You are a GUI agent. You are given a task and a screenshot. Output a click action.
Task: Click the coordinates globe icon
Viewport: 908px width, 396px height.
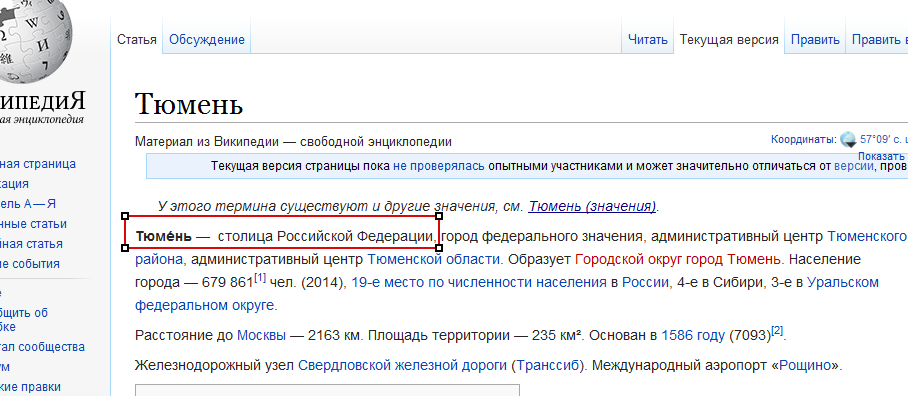(848, 140)
